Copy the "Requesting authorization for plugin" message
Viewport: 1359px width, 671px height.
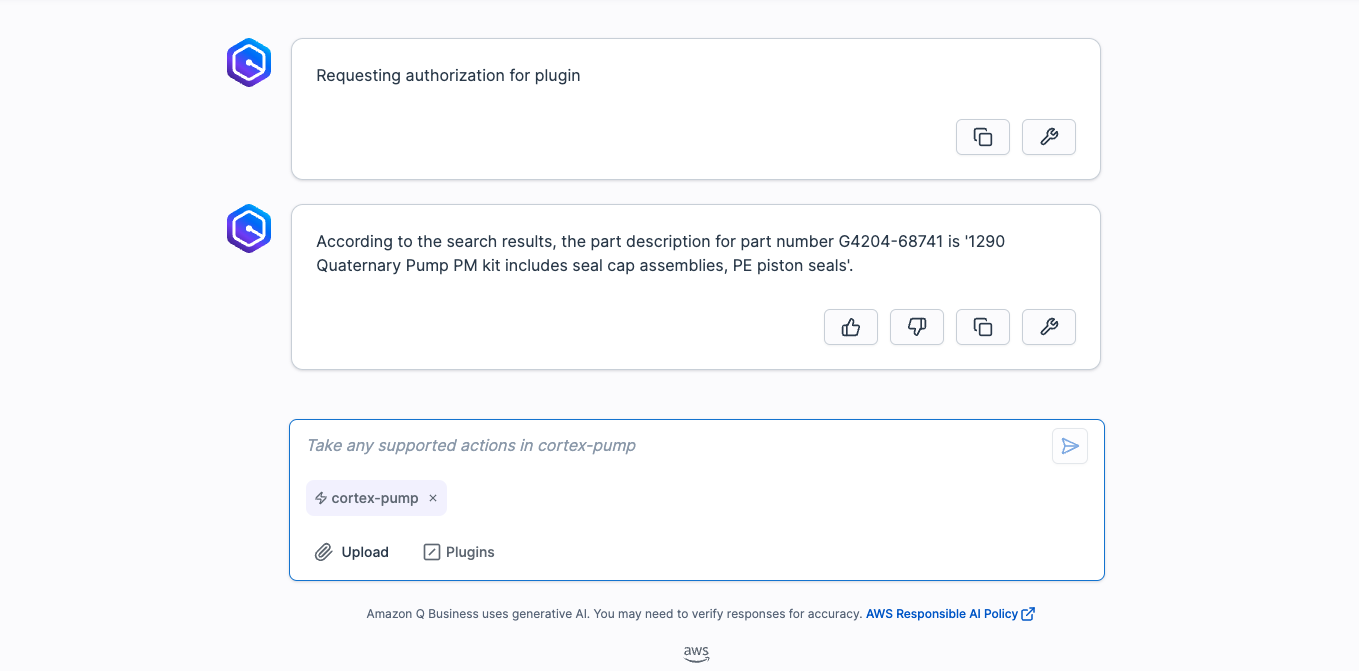point(982,137)
